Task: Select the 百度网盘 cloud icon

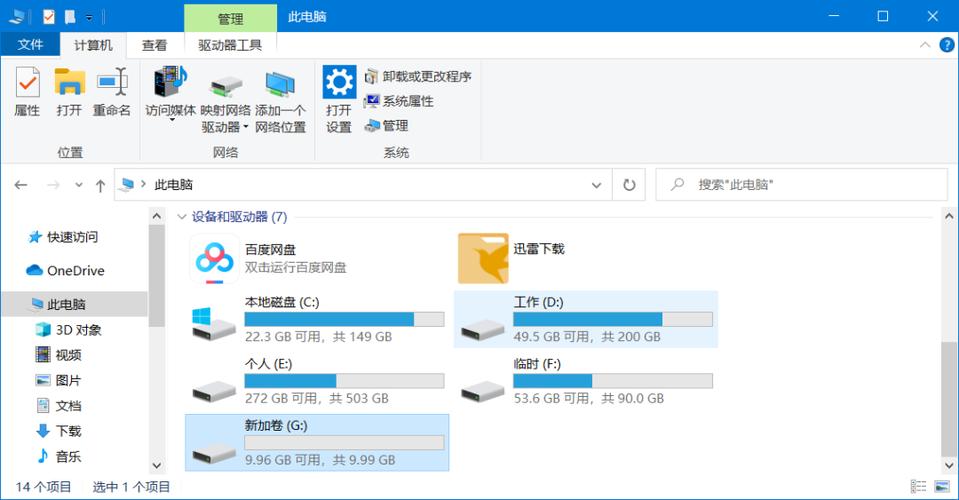Action: point(214,260)
